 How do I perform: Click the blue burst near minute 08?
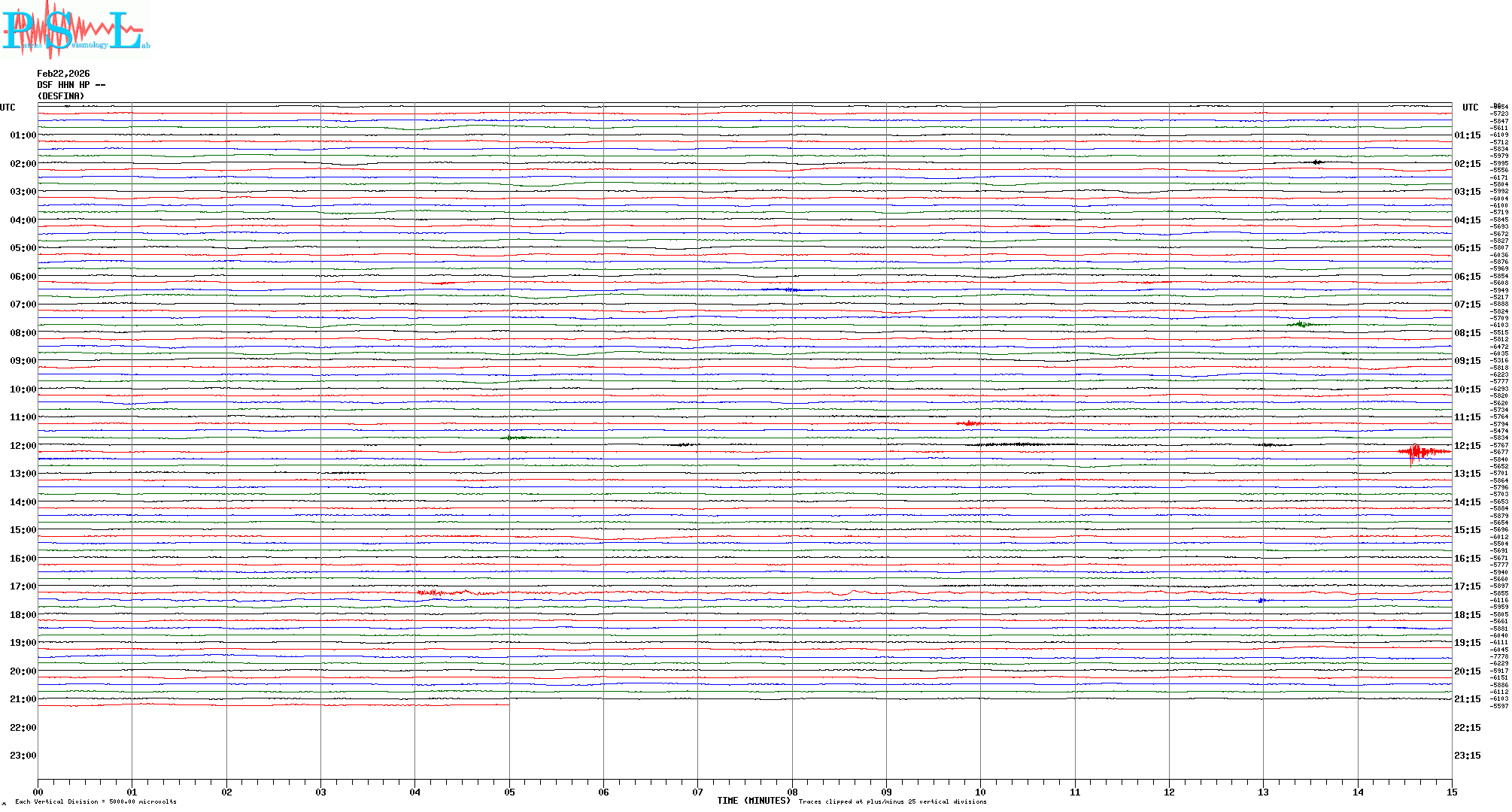pos(786,289)
